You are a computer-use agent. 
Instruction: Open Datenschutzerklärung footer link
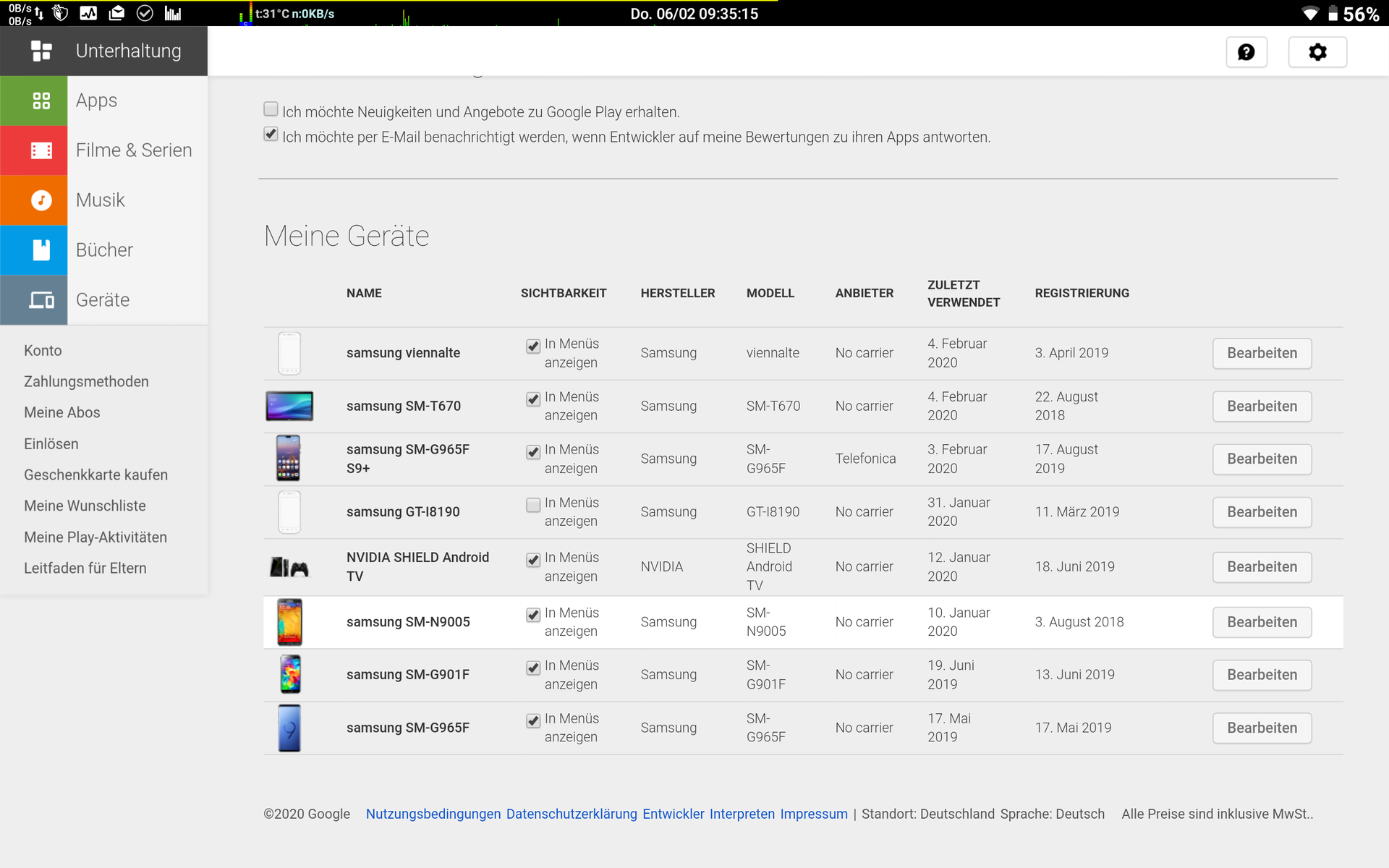[572, 814]
